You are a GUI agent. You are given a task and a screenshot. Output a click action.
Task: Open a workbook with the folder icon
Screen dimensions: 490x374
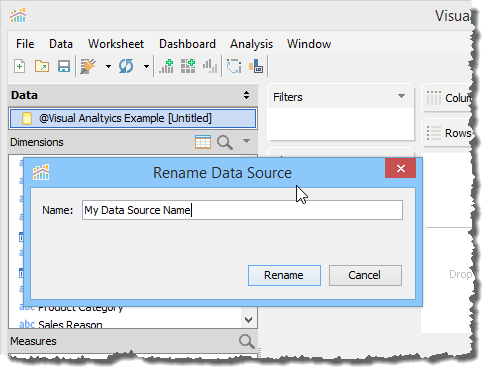tap(42, 66)
